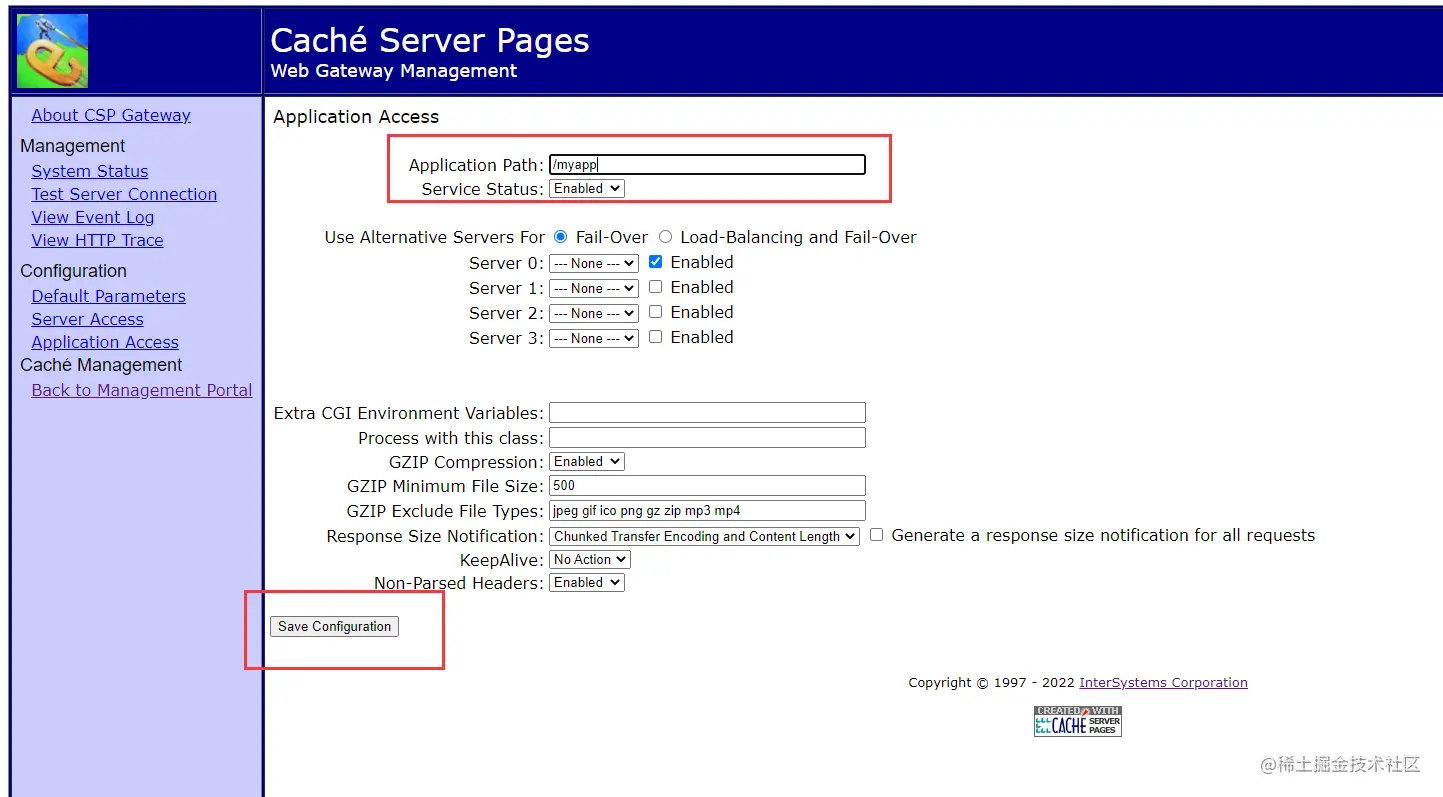Viewport: 1443px width, 797px height.
Task: Go to Test Server Connection
Action: [124, 194]
